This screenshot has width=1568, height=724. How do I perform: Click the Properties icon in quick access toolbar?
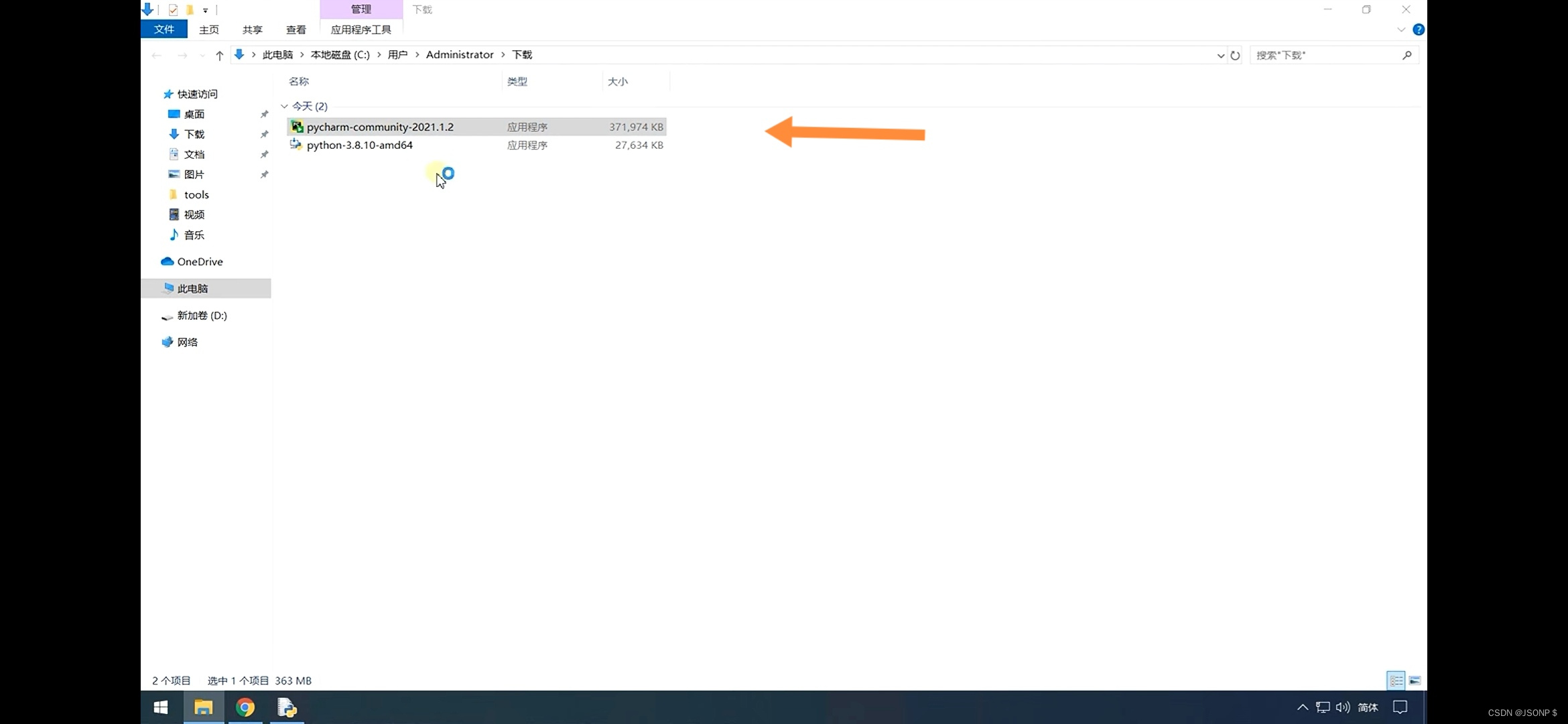[173, 10]
